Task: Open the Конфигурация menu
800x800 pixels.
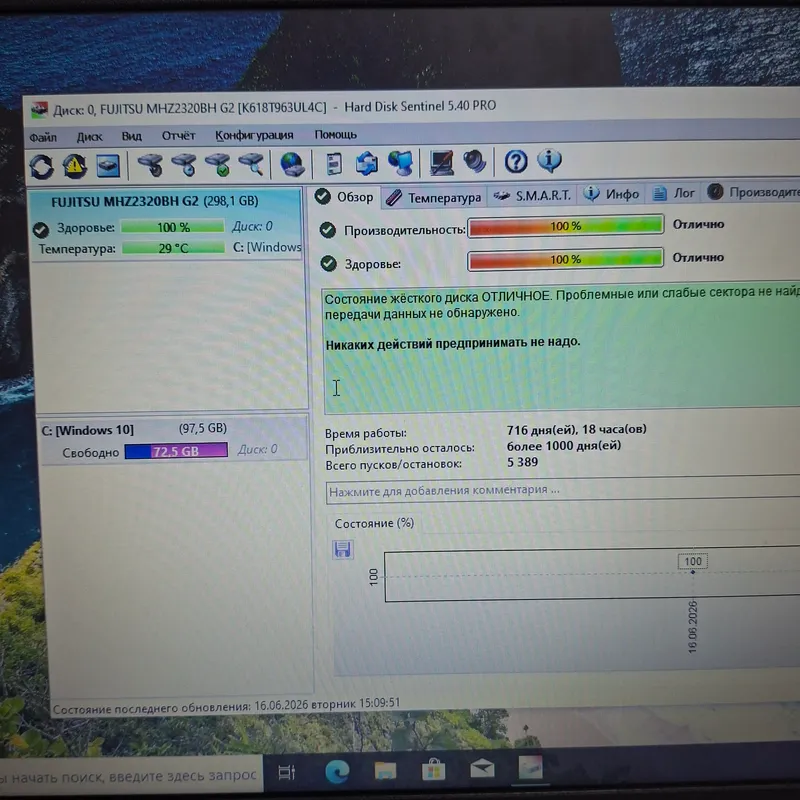Action: [254, 135]
